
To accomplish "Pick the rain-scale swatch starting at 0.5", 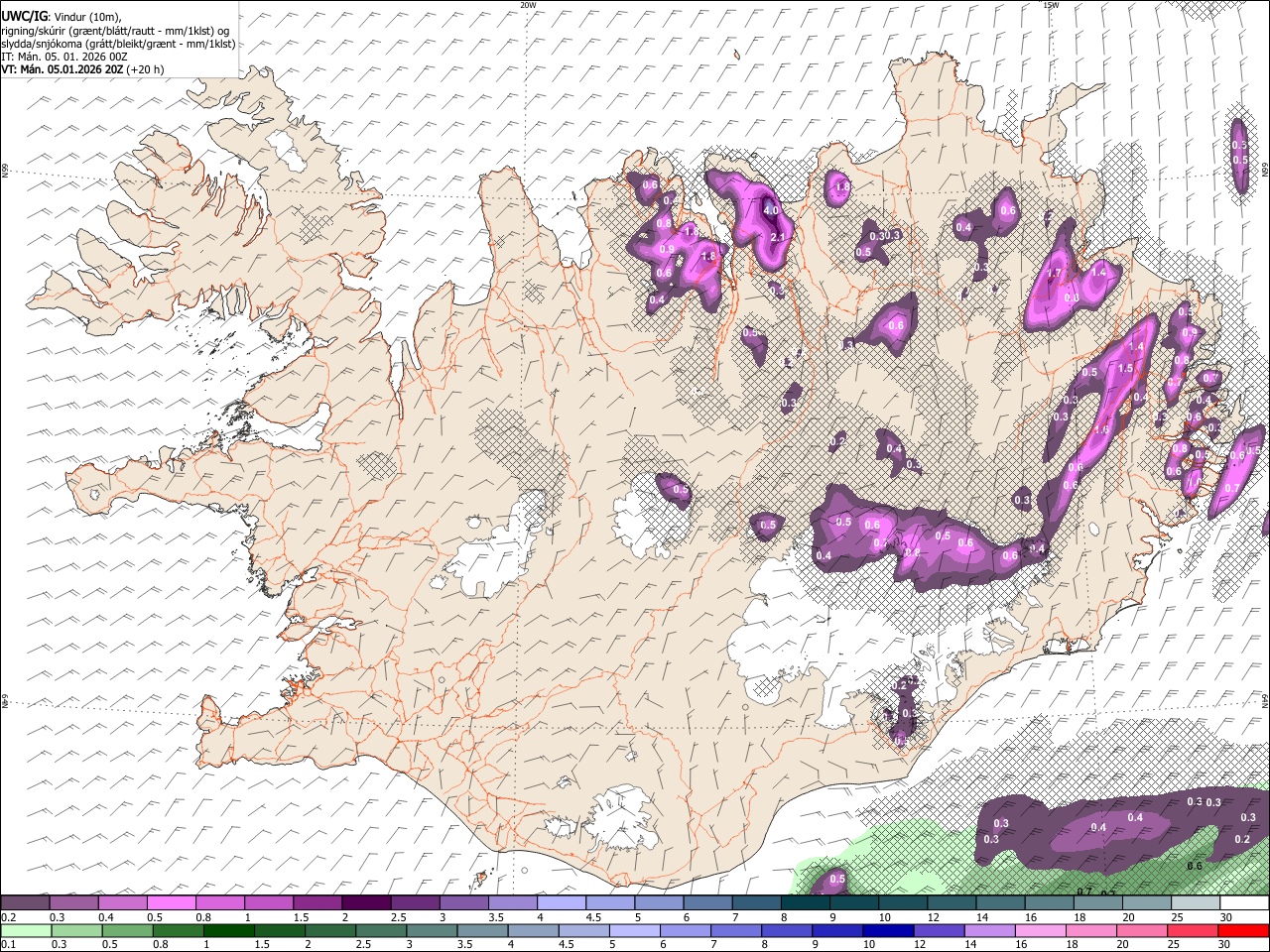I will [x=127, y=931].
